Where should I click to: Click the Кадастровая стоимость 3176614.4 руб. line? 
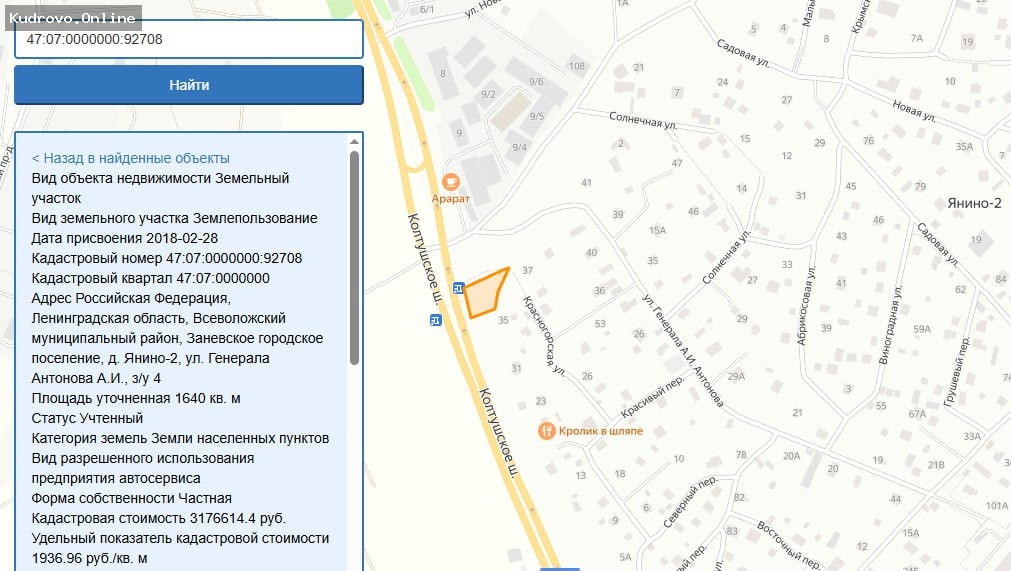pyautogui.click(x=159, y=518)
